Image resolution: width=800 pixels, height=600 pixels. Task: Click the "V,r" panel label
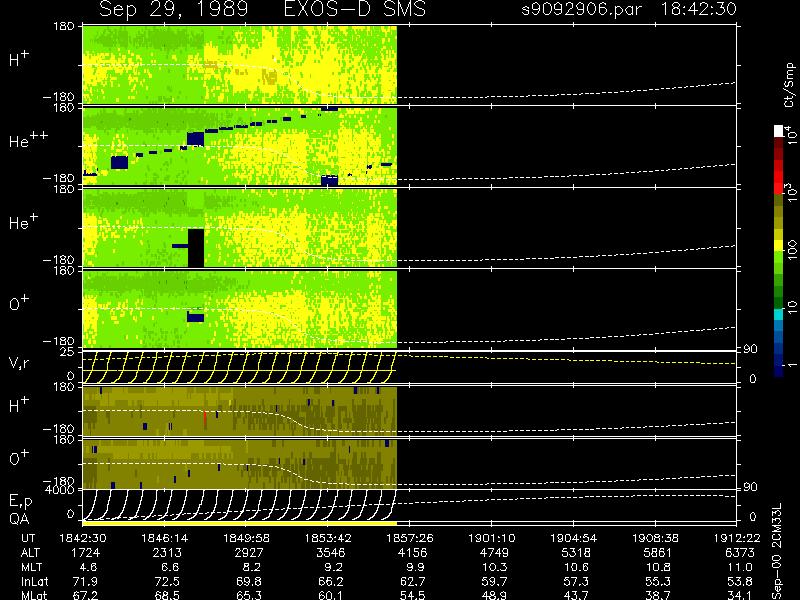point(19,363)
